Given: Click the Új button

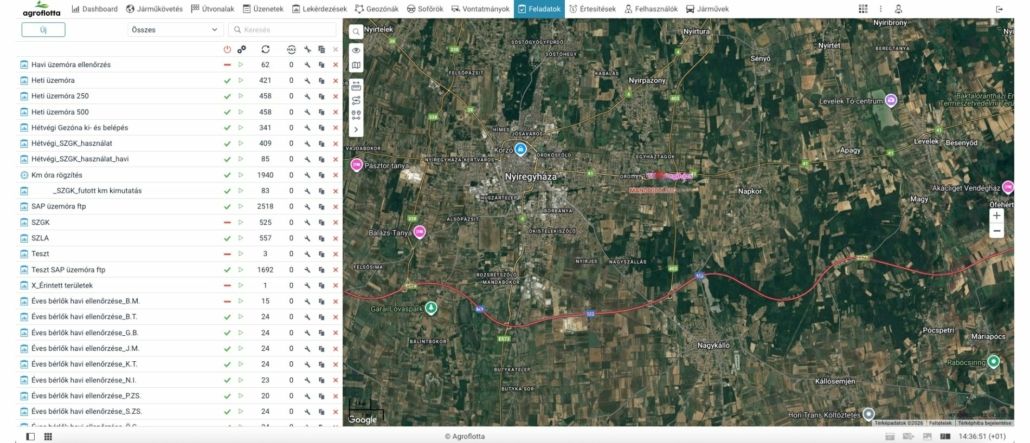Looking at the screenshot, I should click(x=43, y=30).
